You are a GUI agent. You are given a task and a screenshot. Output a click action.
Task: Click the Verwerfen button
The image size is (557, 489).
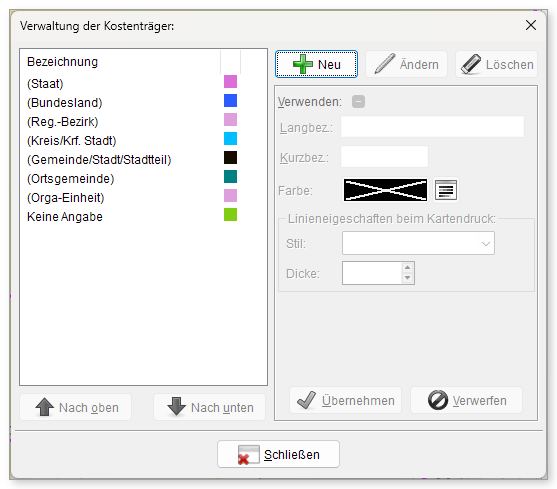(x=466, y=400)
